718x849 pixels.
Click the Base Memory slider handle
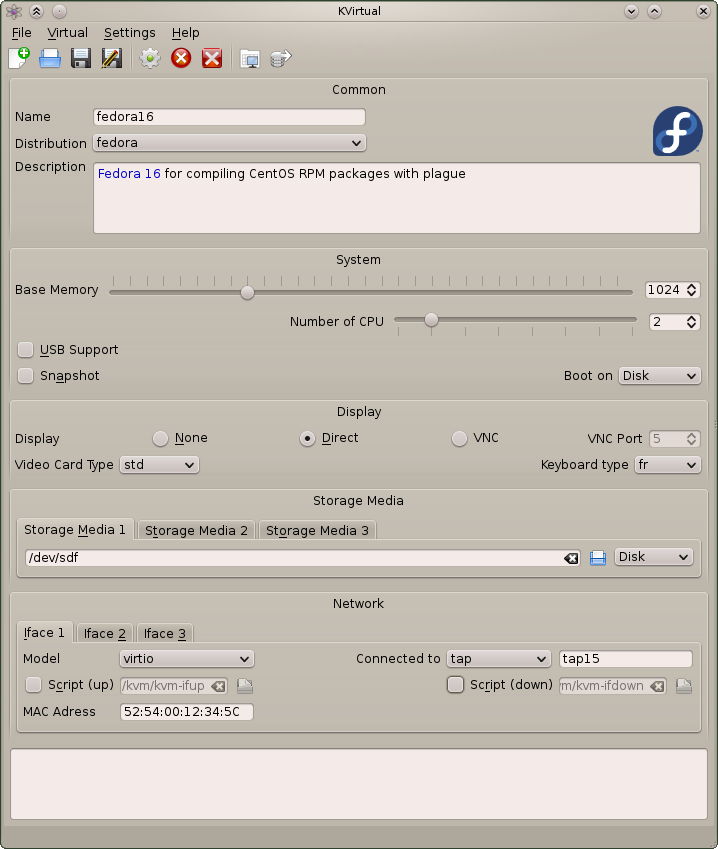[247, 292]
